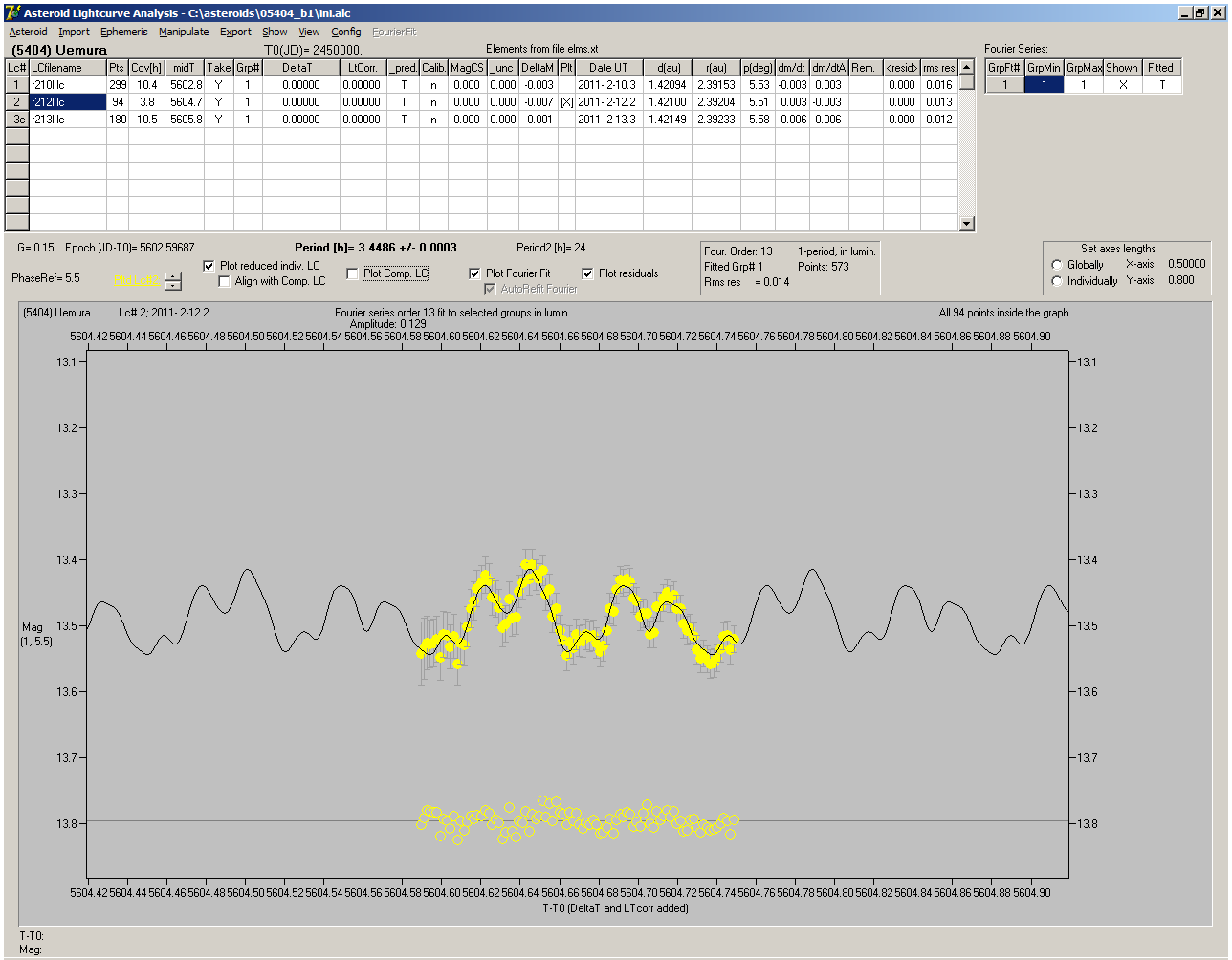Click the MagCS column header
The image size is (1232, 960).
coord(467,68)
